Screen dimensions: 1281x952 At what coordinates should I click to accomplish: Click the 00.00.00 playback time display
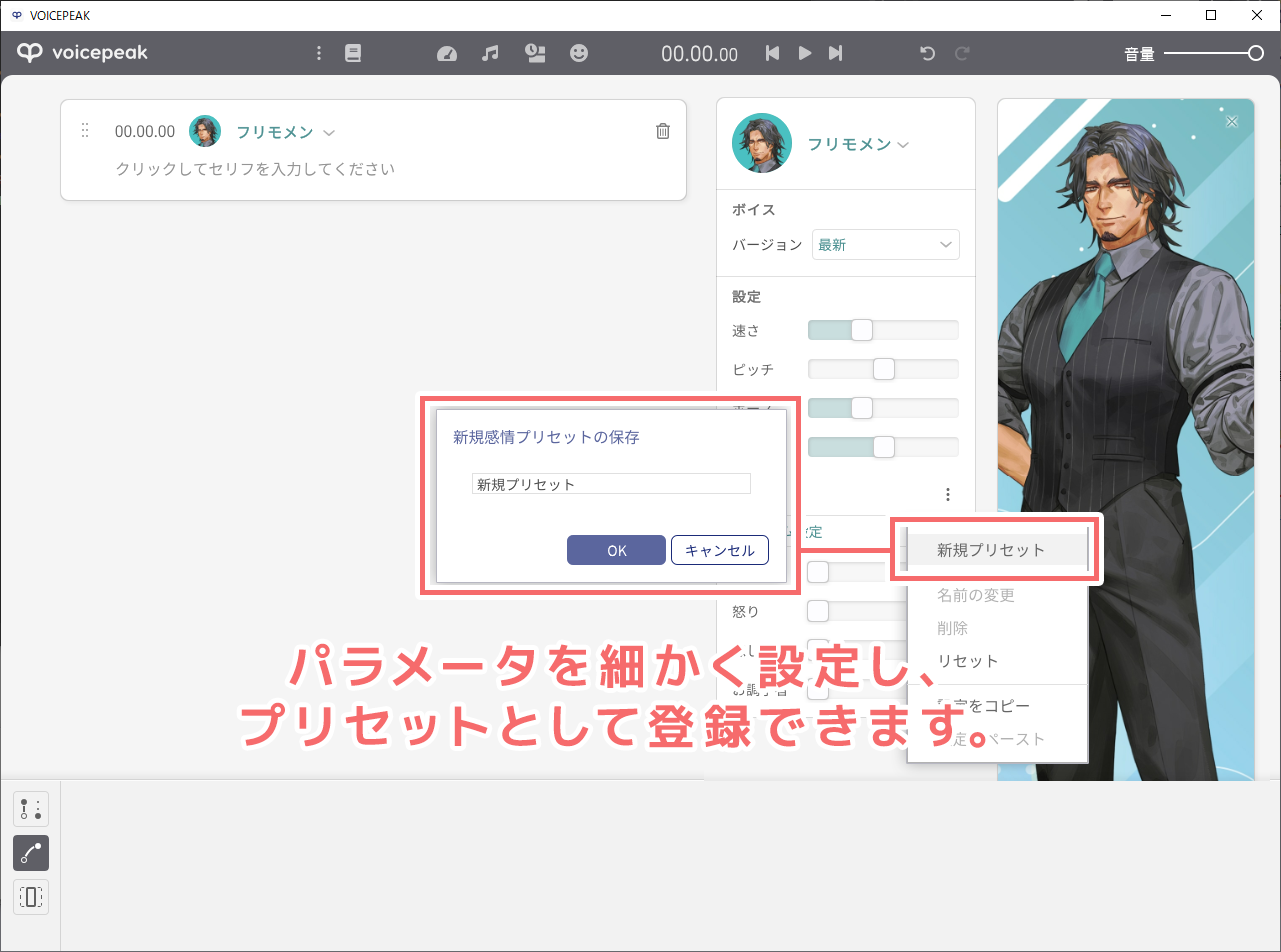700,54
